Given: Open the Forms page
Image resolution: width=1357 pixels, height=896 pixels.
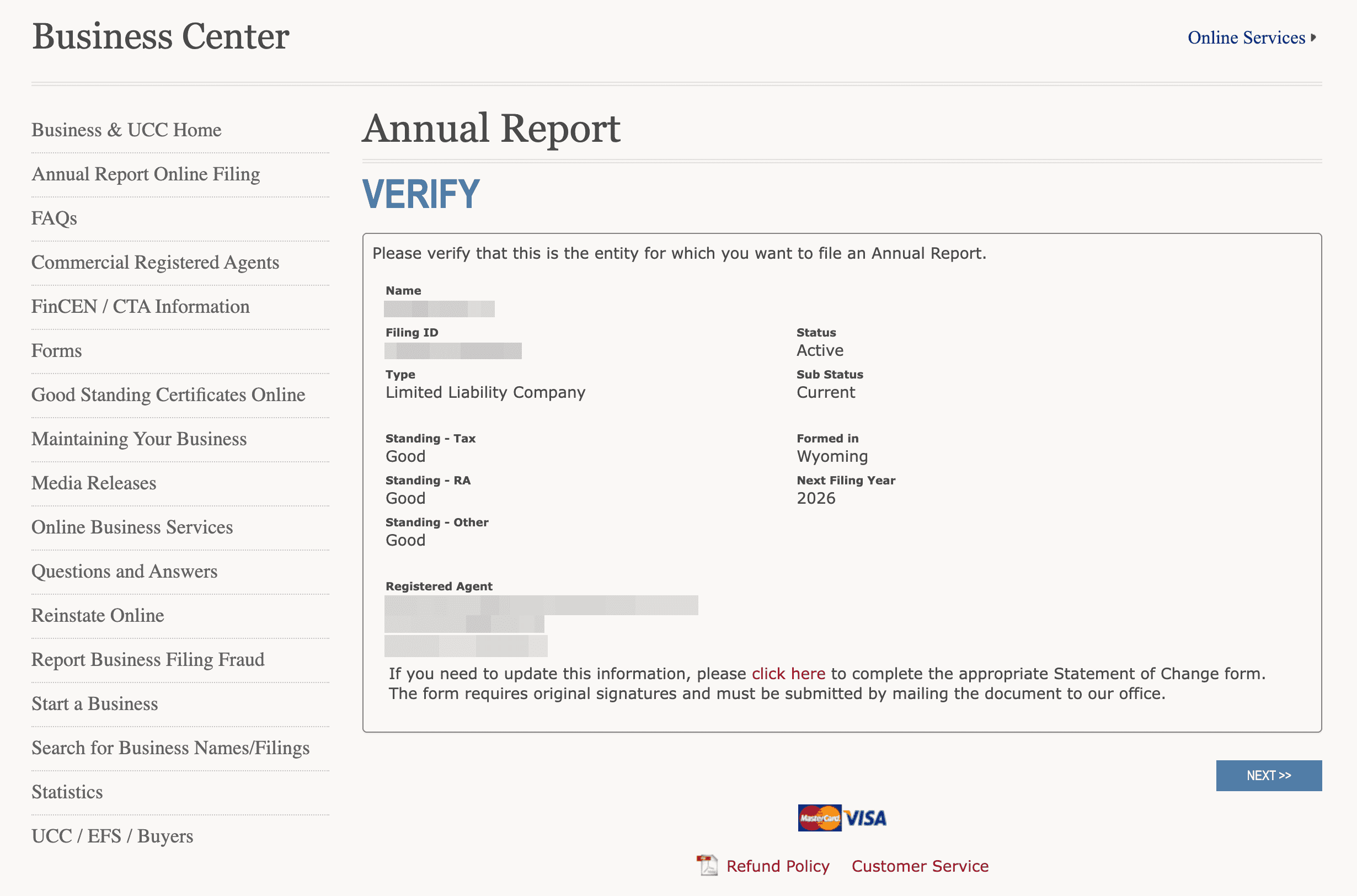Looking at the screenshot, I should 57,350.
